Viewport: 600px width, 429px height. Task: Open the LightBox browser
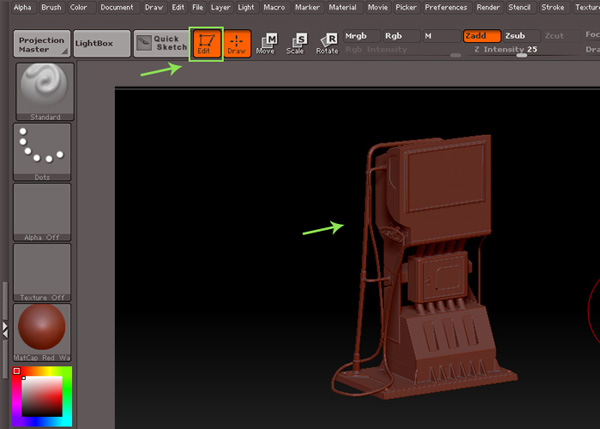(102, 44)
